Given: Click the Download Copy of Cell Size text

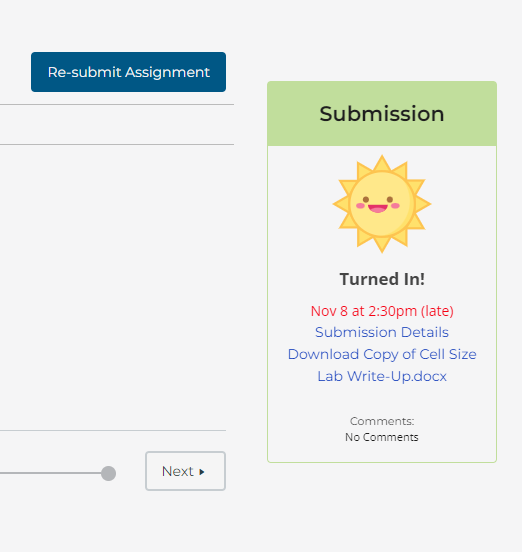Looking at the screenshot, I should [x=382, y=354].
